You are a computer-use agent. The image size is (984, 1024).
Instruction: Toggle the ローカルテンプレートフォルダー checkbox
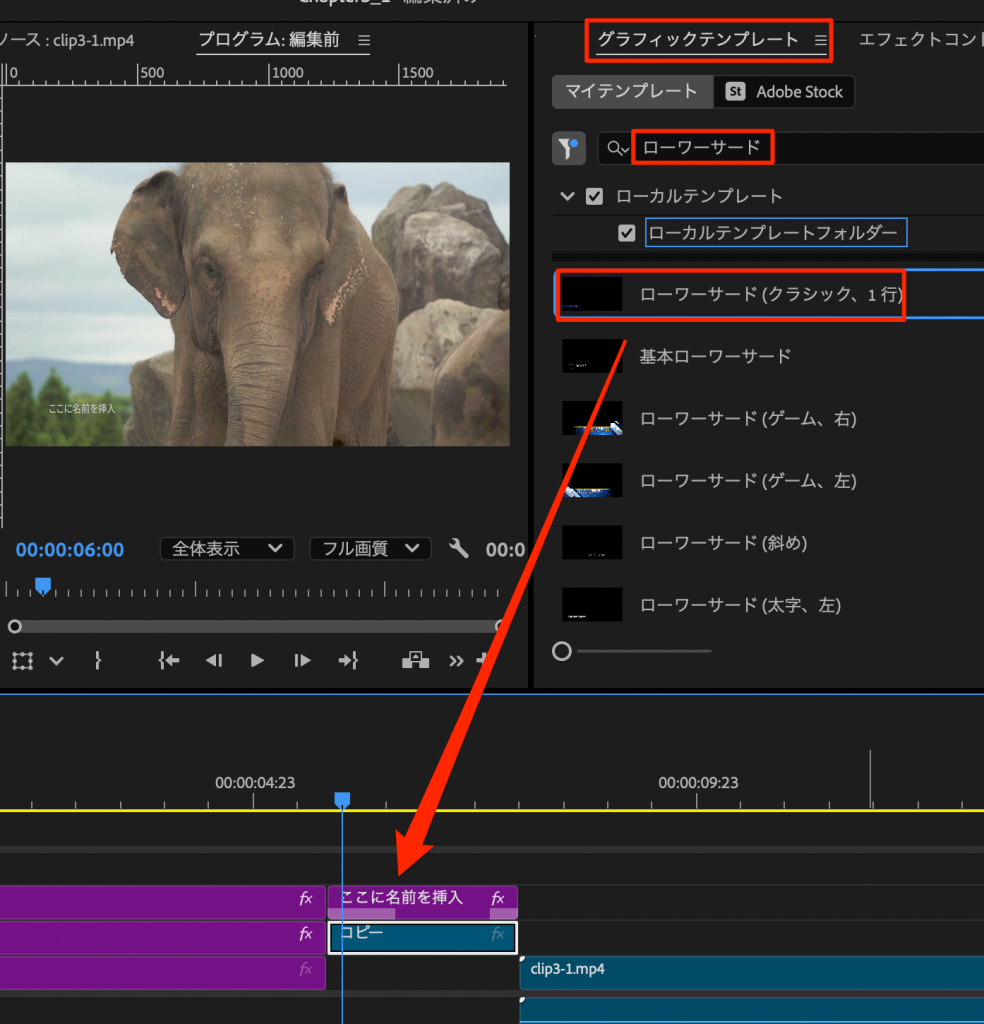pos(627,233)
